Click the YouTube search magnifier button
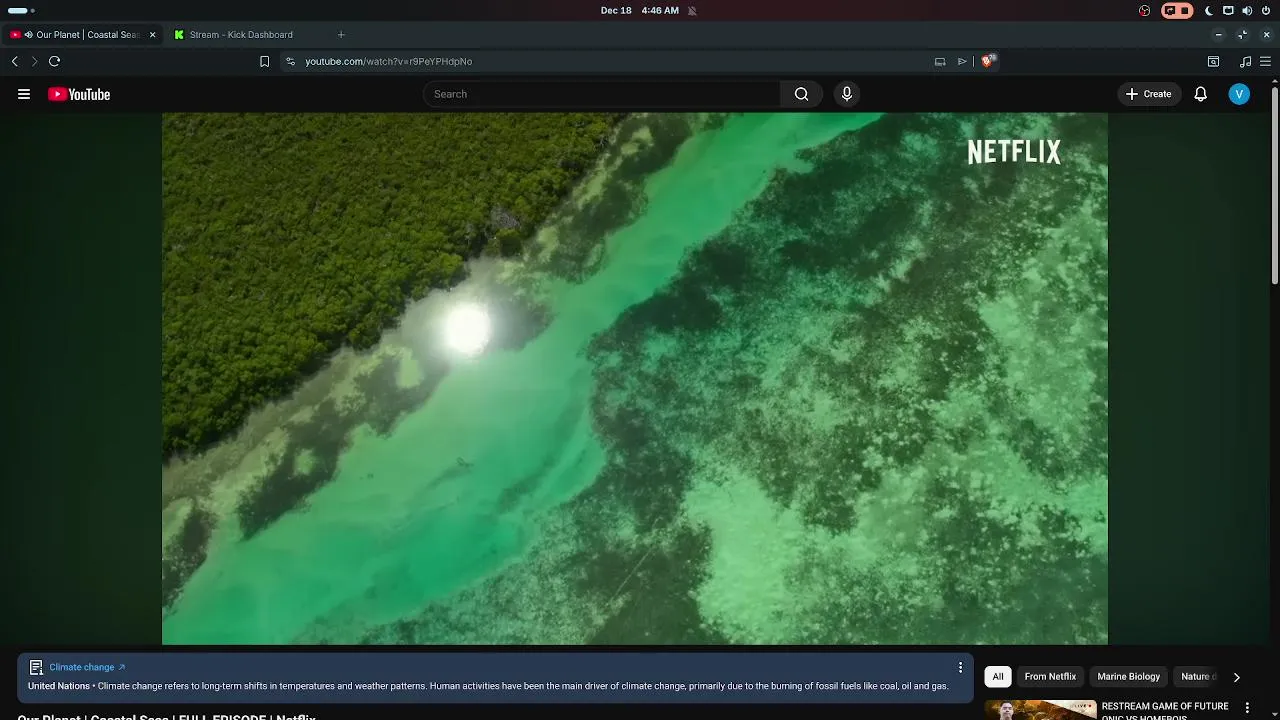 (801, 94)
